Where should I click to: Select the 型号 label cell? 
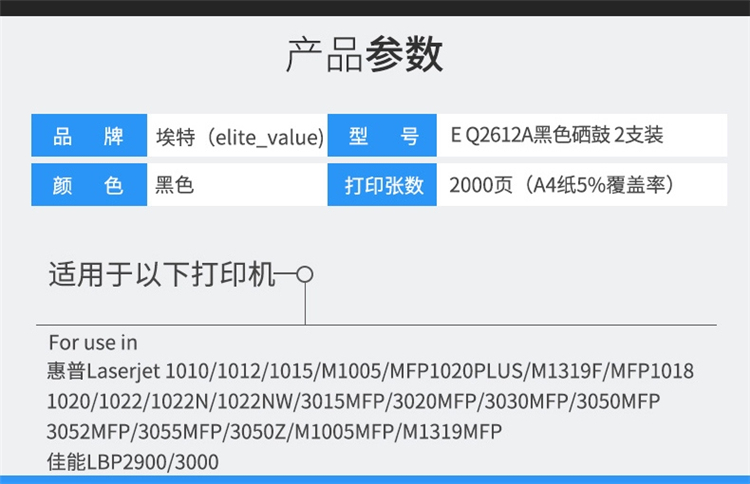click(x=382, y=135)
